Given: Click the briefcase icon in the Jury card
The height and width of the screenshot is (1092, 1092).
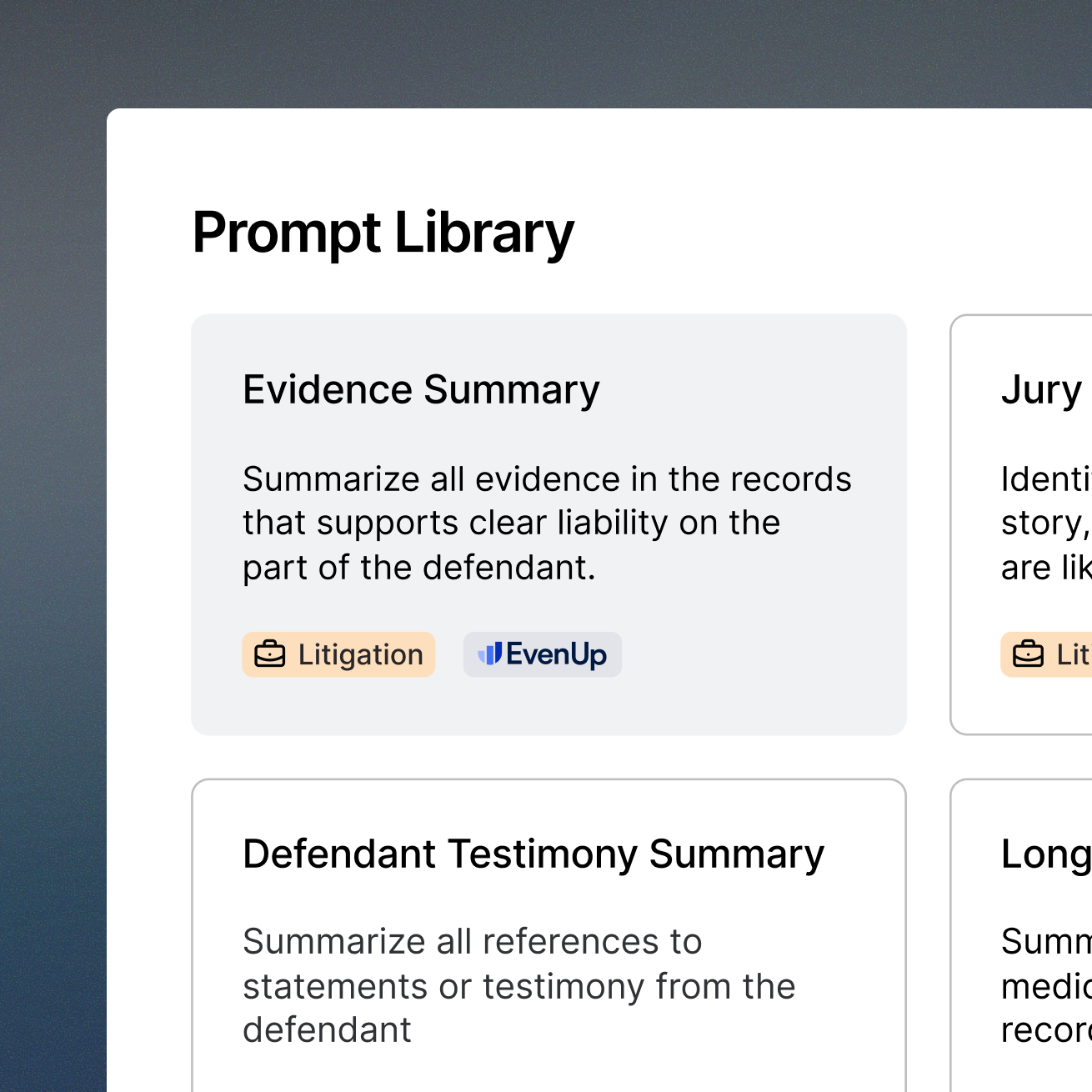Looking at the screenshot, I should 1028,654.
